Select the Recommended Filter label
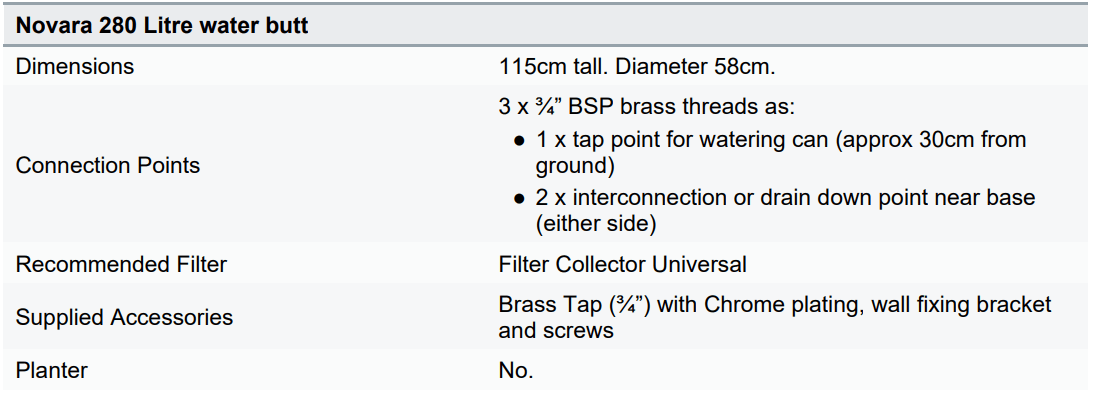Screen dimensions: 1095x400 tap(121, 264)
